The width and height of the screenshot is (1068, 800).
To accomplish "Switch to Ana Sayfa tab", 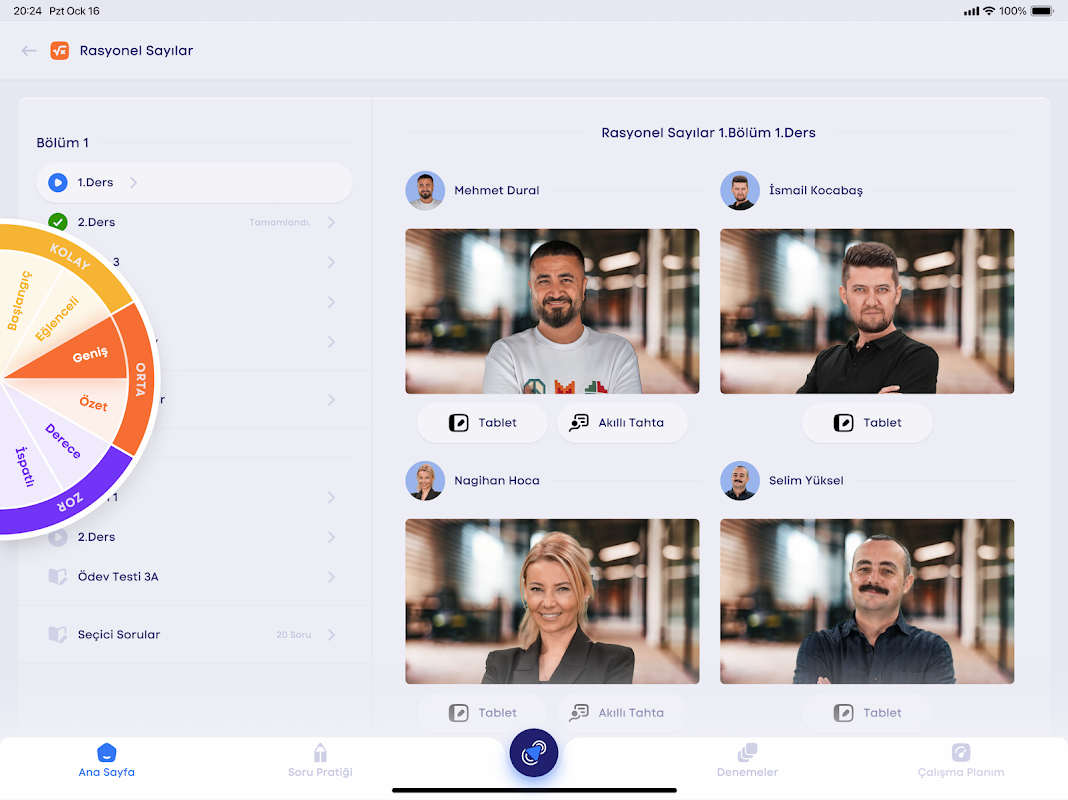I will (x=107, y=761).
